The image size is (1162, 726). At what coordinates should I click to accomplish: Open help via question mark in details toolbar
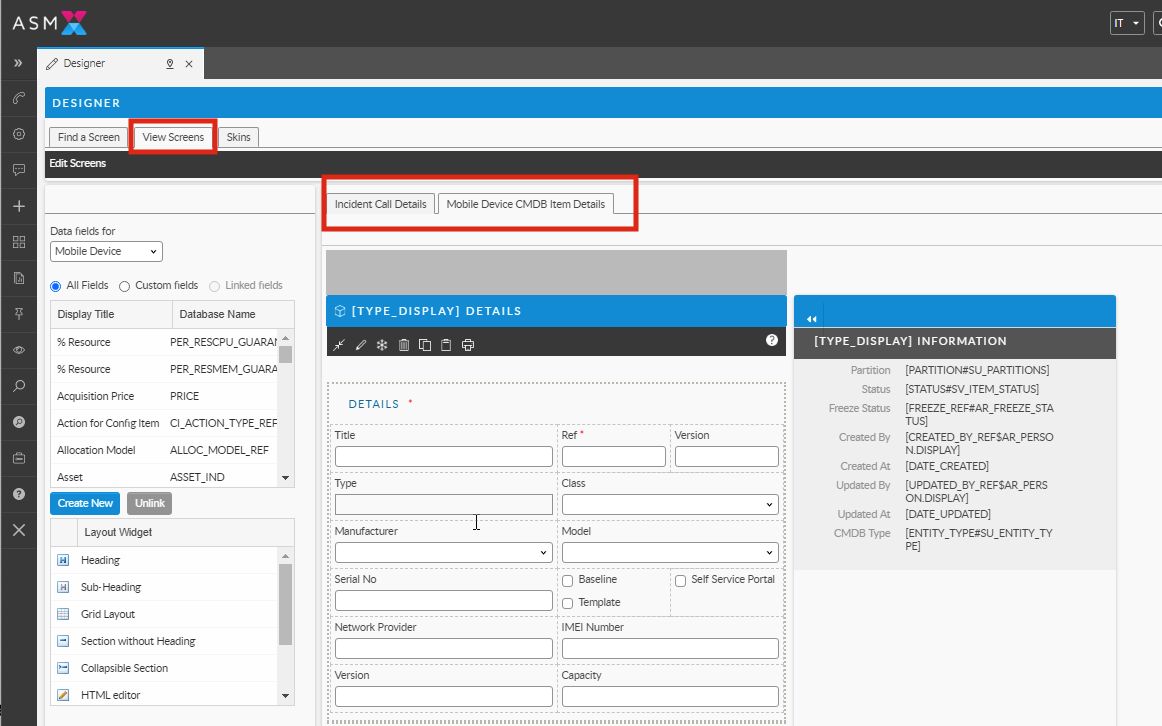[771, 341]
